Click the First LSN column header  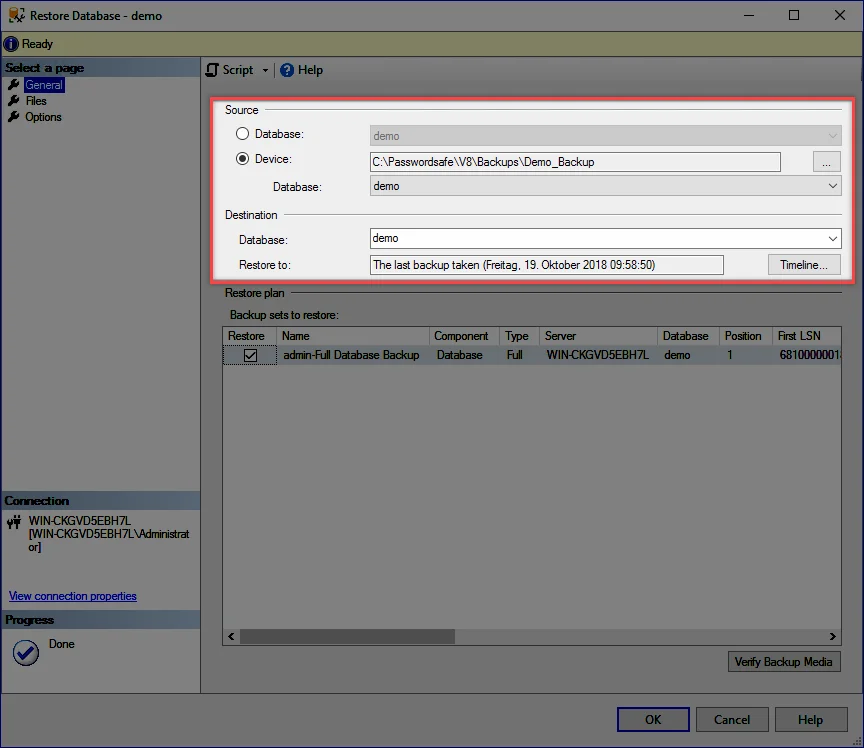click(806, 336)
